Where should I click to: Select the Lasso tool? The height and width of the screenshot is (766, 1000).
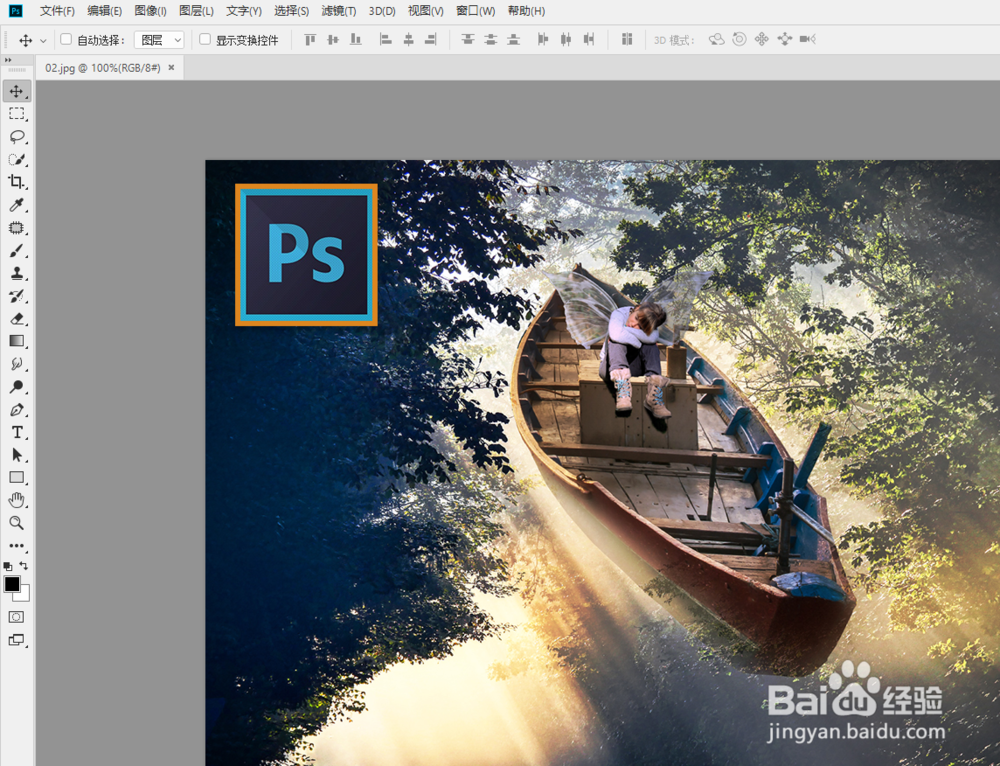(17, 136)
